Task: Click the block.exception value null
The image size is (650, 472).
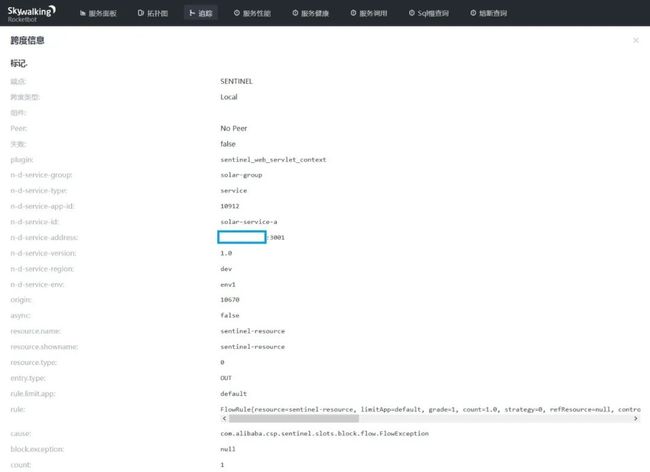Action: (x=228, y=449)
